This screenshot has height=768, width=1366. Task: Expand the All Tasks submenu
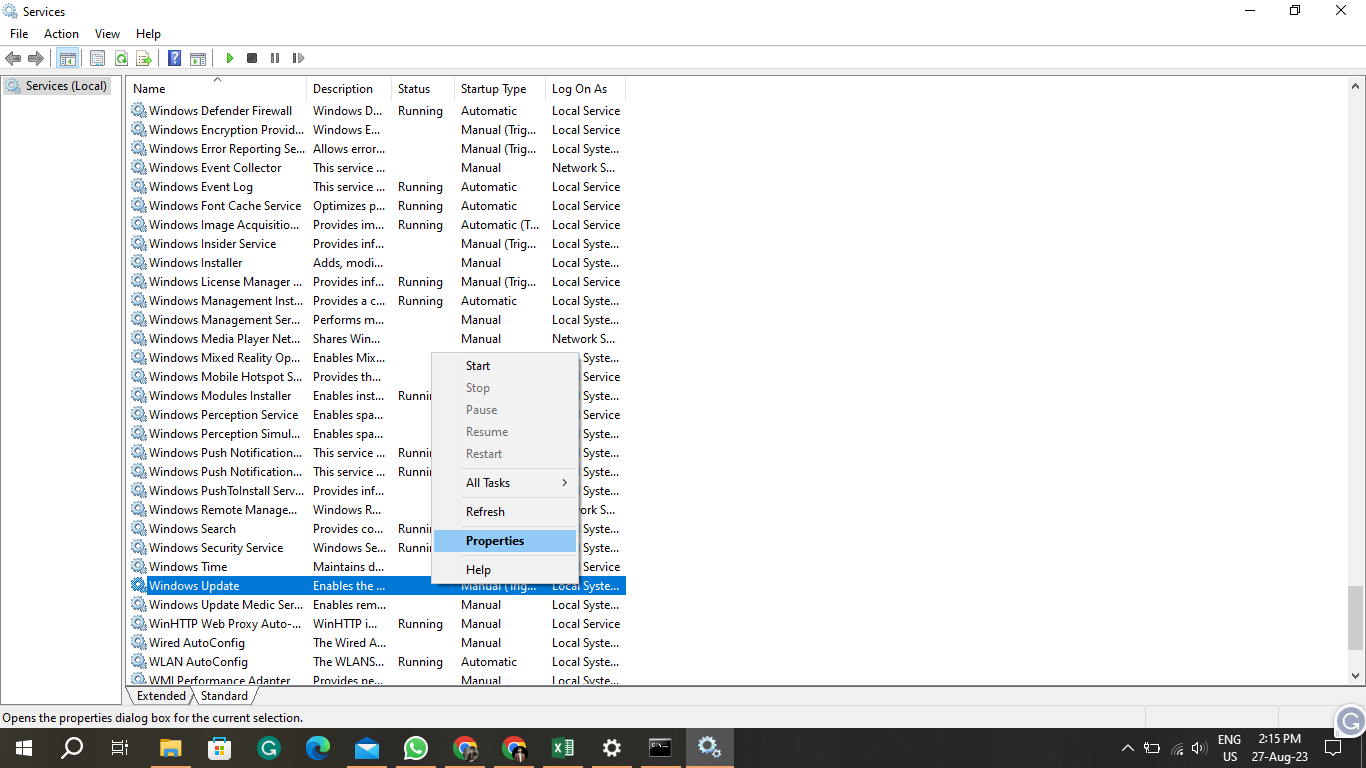(x=505, y=483)
